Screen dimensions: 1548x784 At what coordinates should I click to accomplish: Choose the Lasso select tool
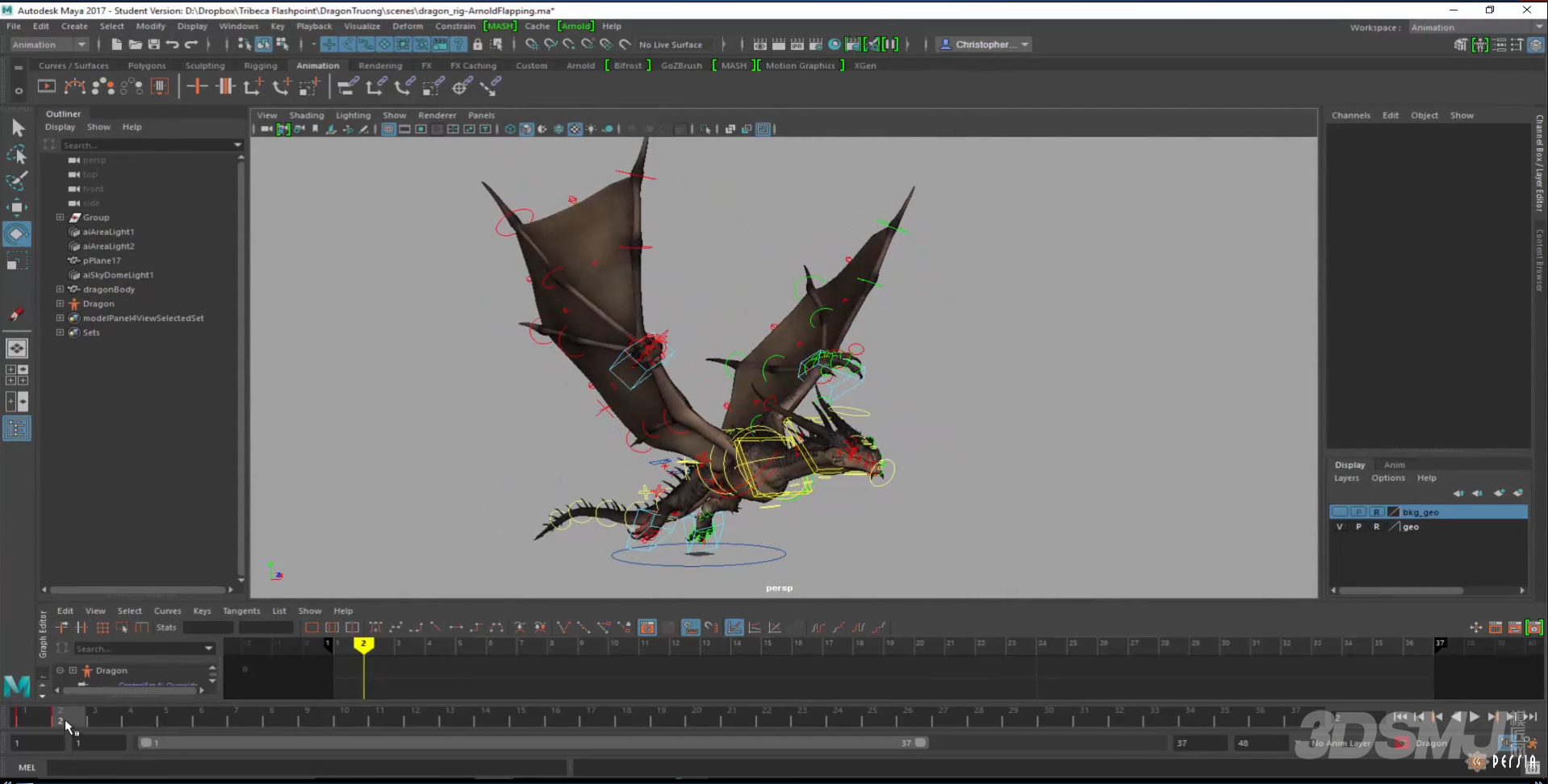click(17, 154)
